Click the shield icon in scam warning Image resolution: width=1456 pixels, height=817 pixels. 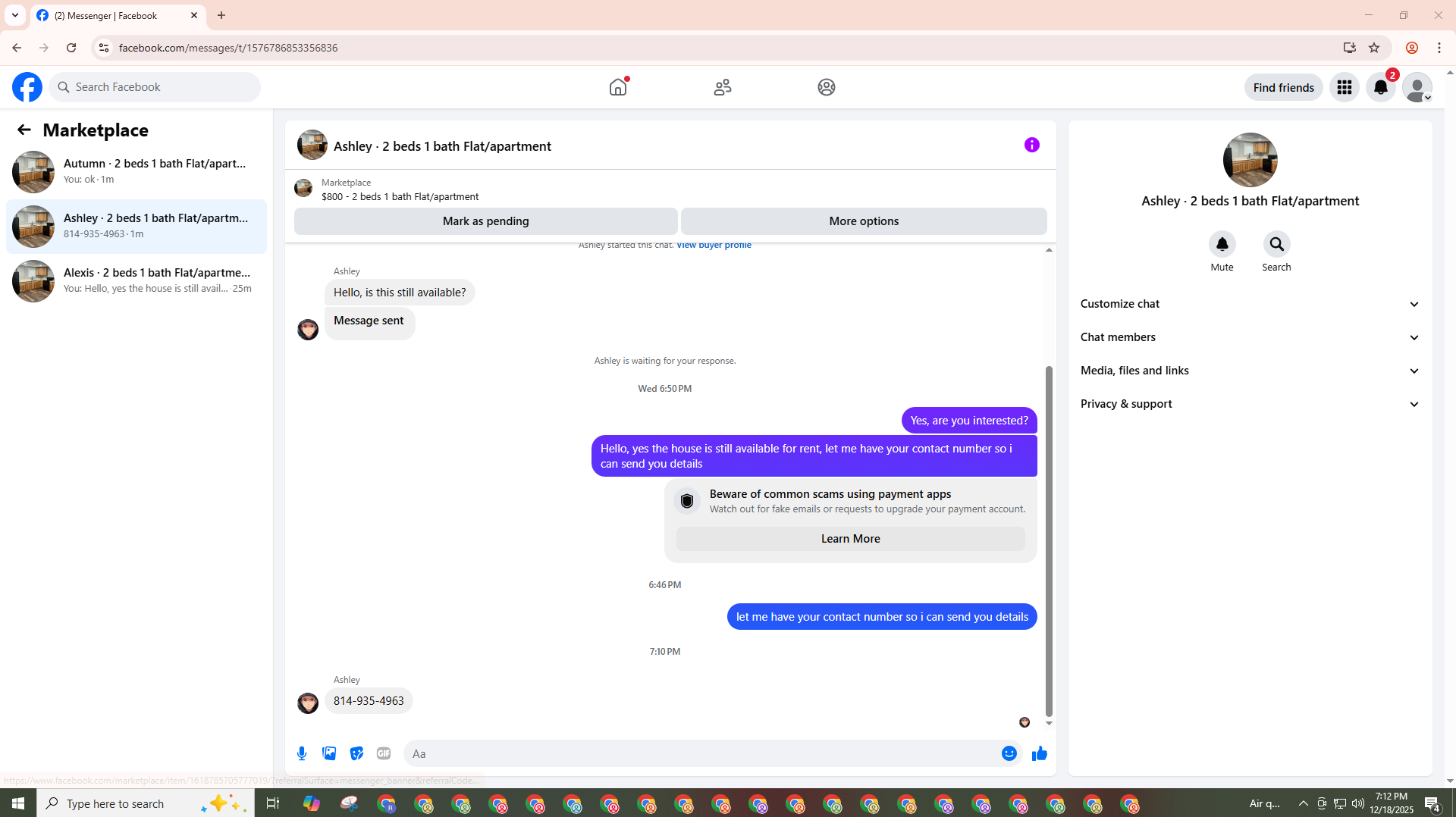[x=687, y=501]
